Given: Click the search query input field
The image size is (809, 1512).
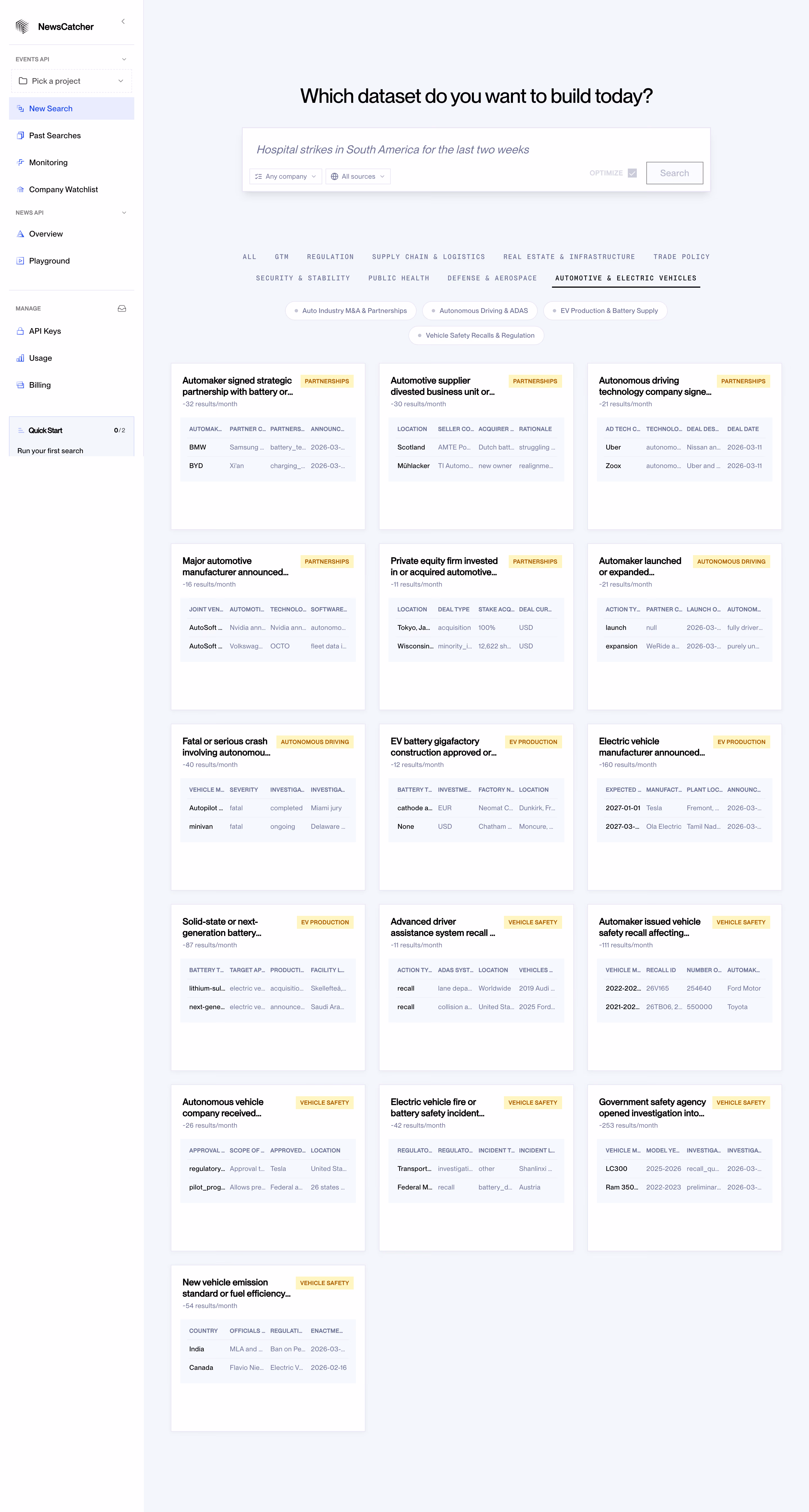Looking at the screenshot, I should [476, 150].
